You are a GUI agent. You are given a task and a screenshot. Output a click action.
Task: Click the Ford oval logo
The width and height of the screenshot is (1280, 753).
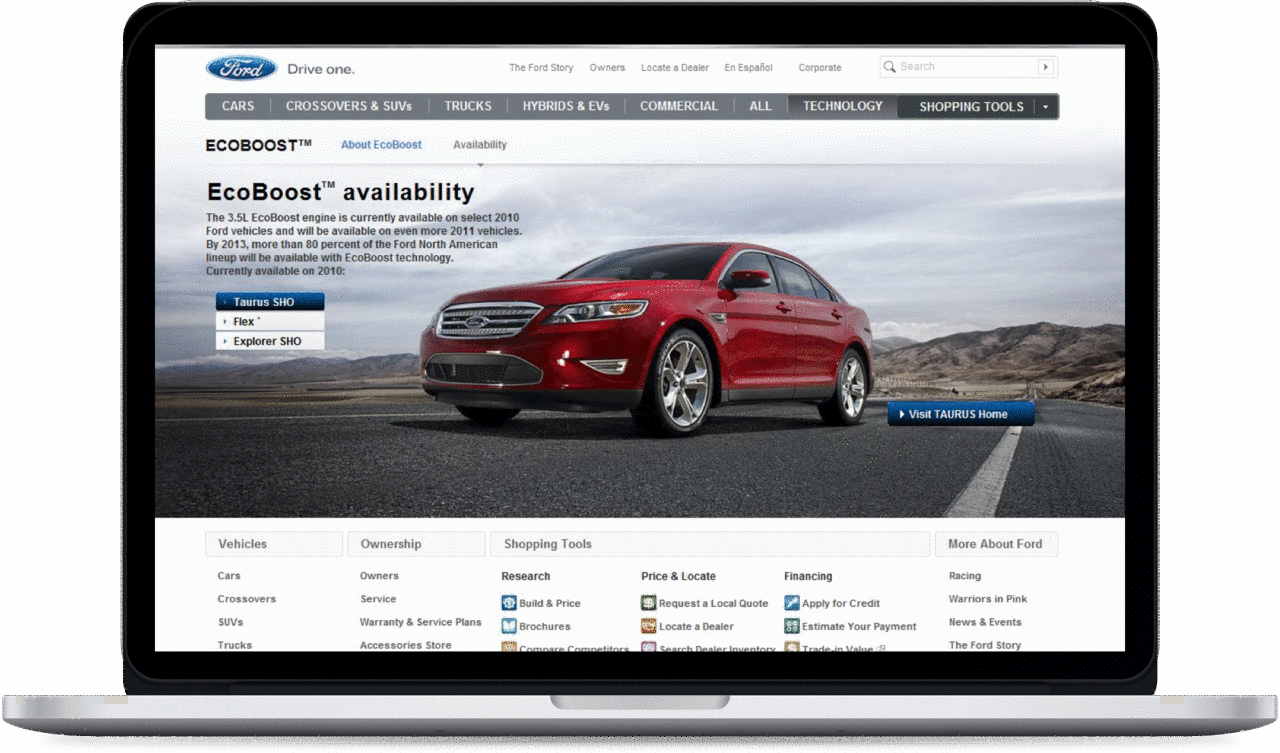[241, 68]
